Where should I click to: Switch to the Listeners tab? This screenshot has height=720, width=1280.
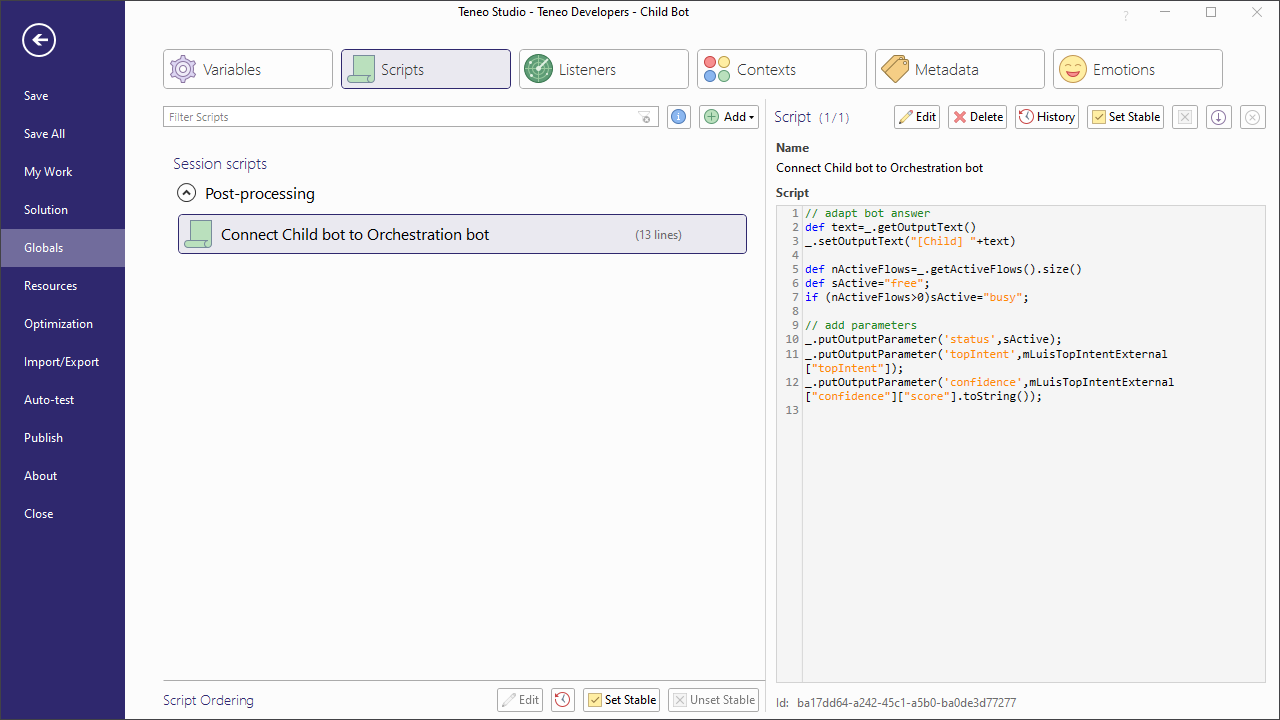click(603, 69)
